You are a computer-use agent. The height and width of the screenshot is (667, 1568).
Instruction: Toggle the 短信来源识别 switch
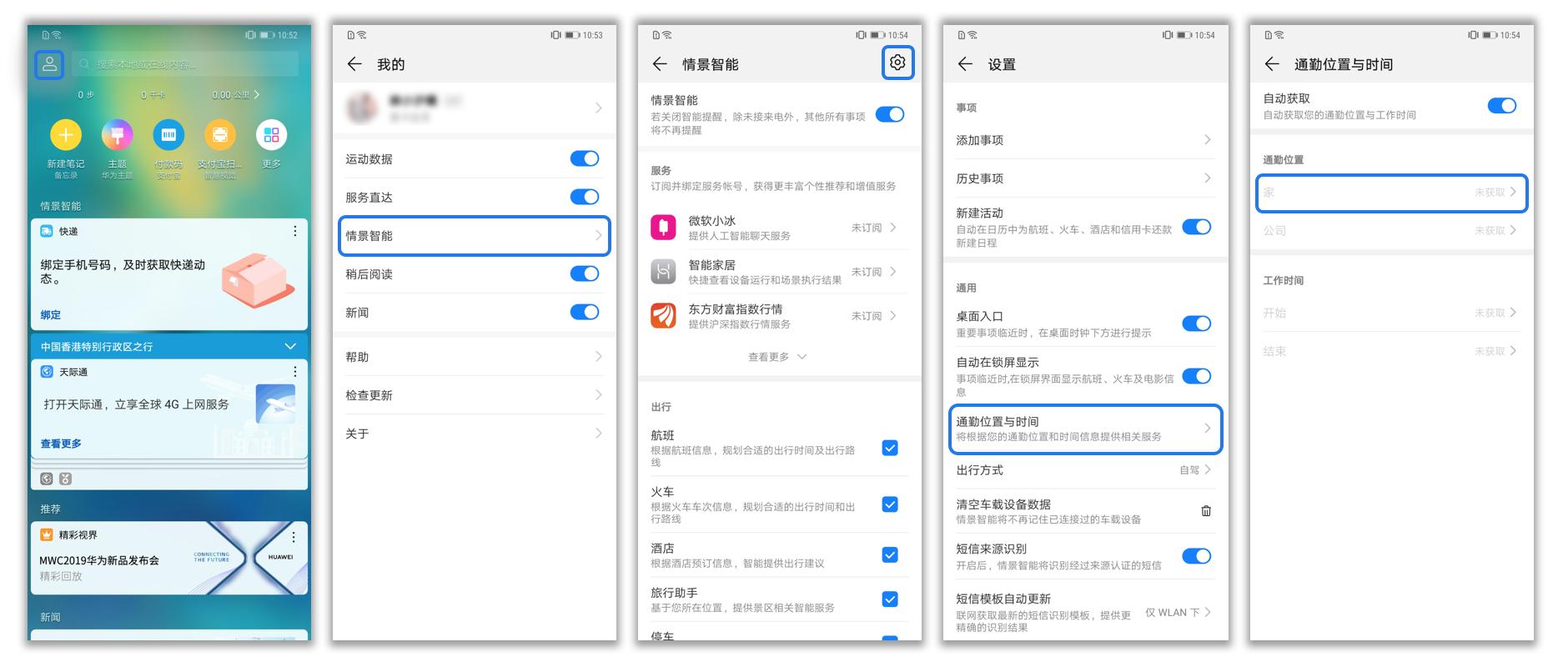1197,556
